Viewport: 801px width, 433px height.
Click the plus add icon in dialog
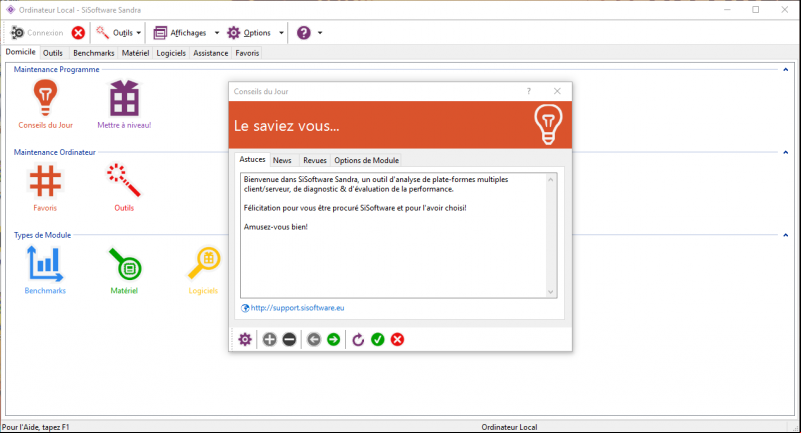(x=269, y=340)
